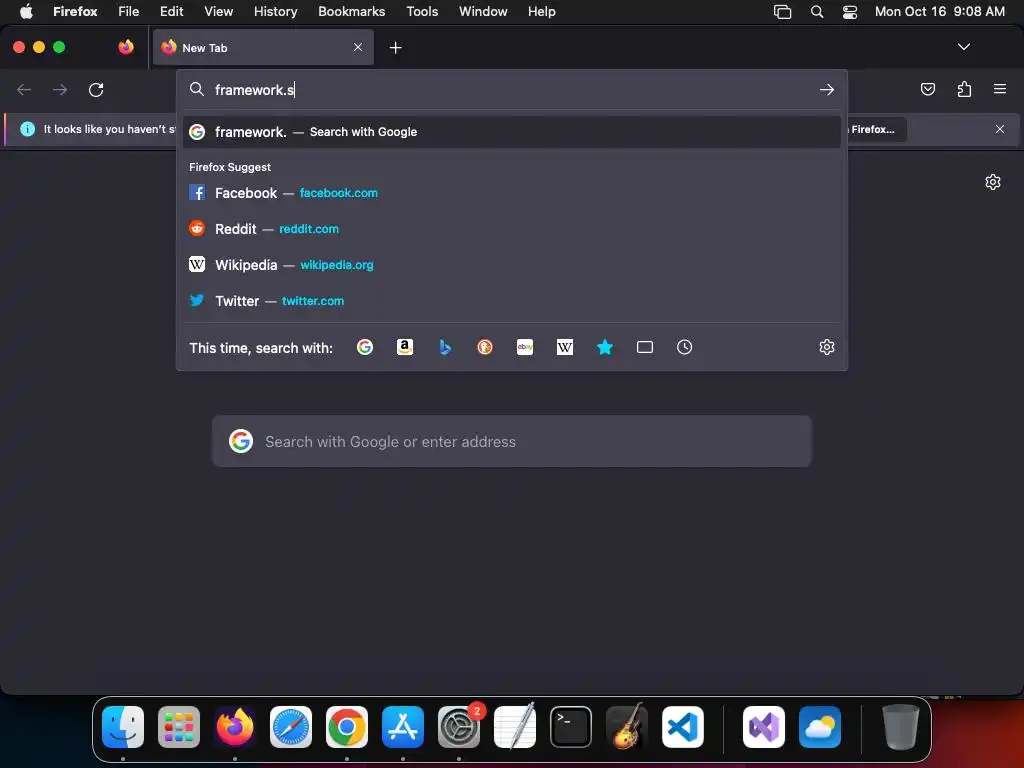
Task: Open search settings gear in dropdown
Action: point(827,347)
